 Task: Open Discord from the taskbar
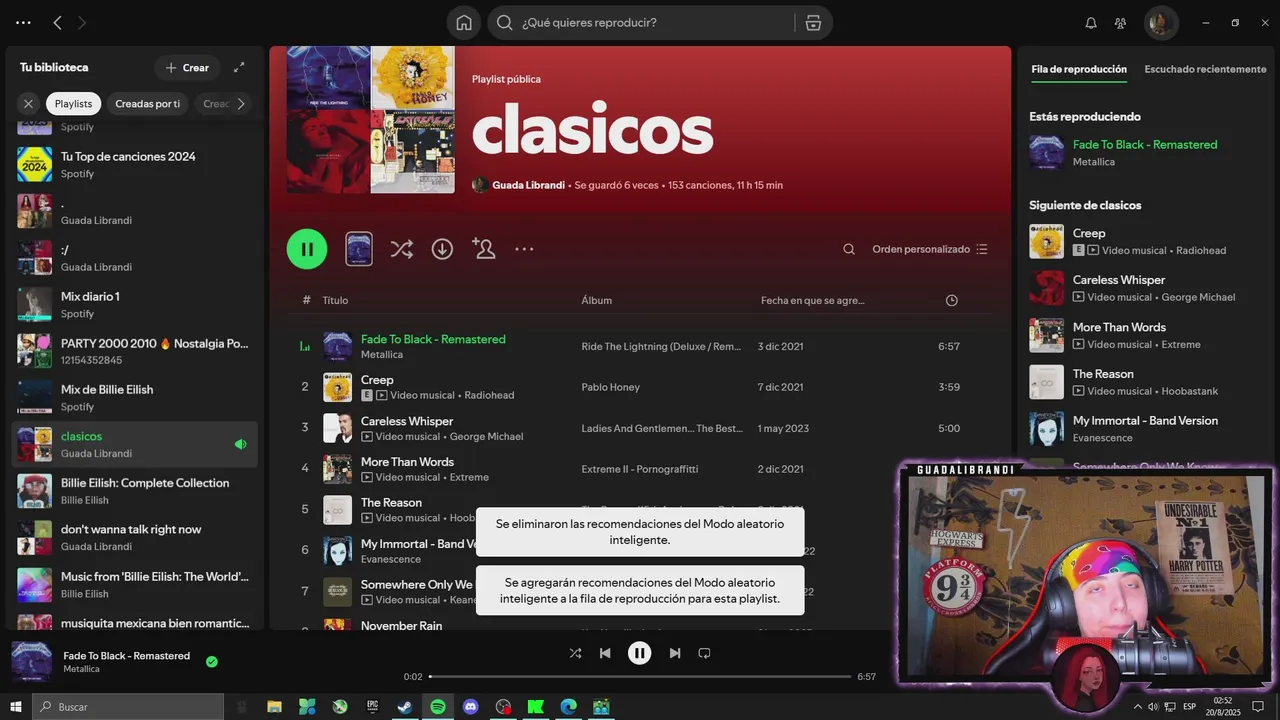[x=471, y=707]
